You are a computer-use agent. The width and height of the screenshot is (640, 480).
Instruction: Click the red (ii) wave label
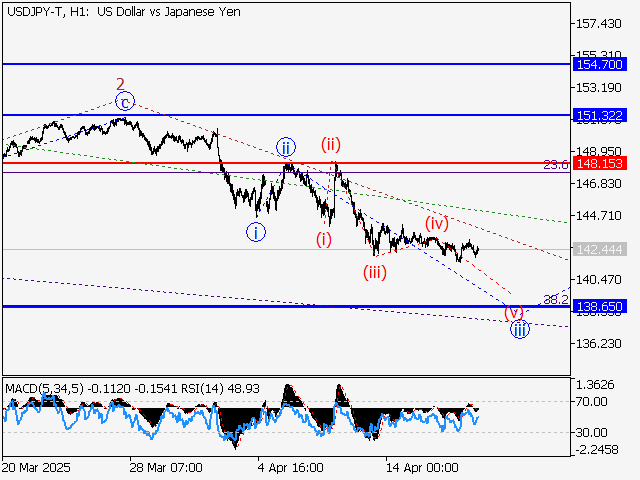point(331,145)
